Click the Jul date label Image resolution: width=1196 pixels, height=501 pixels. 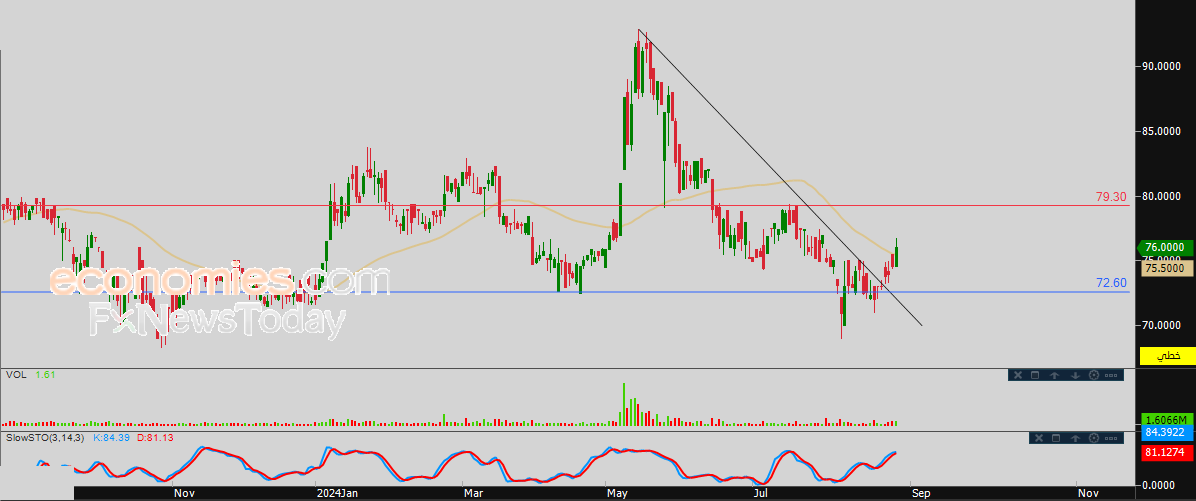(761, 493)
